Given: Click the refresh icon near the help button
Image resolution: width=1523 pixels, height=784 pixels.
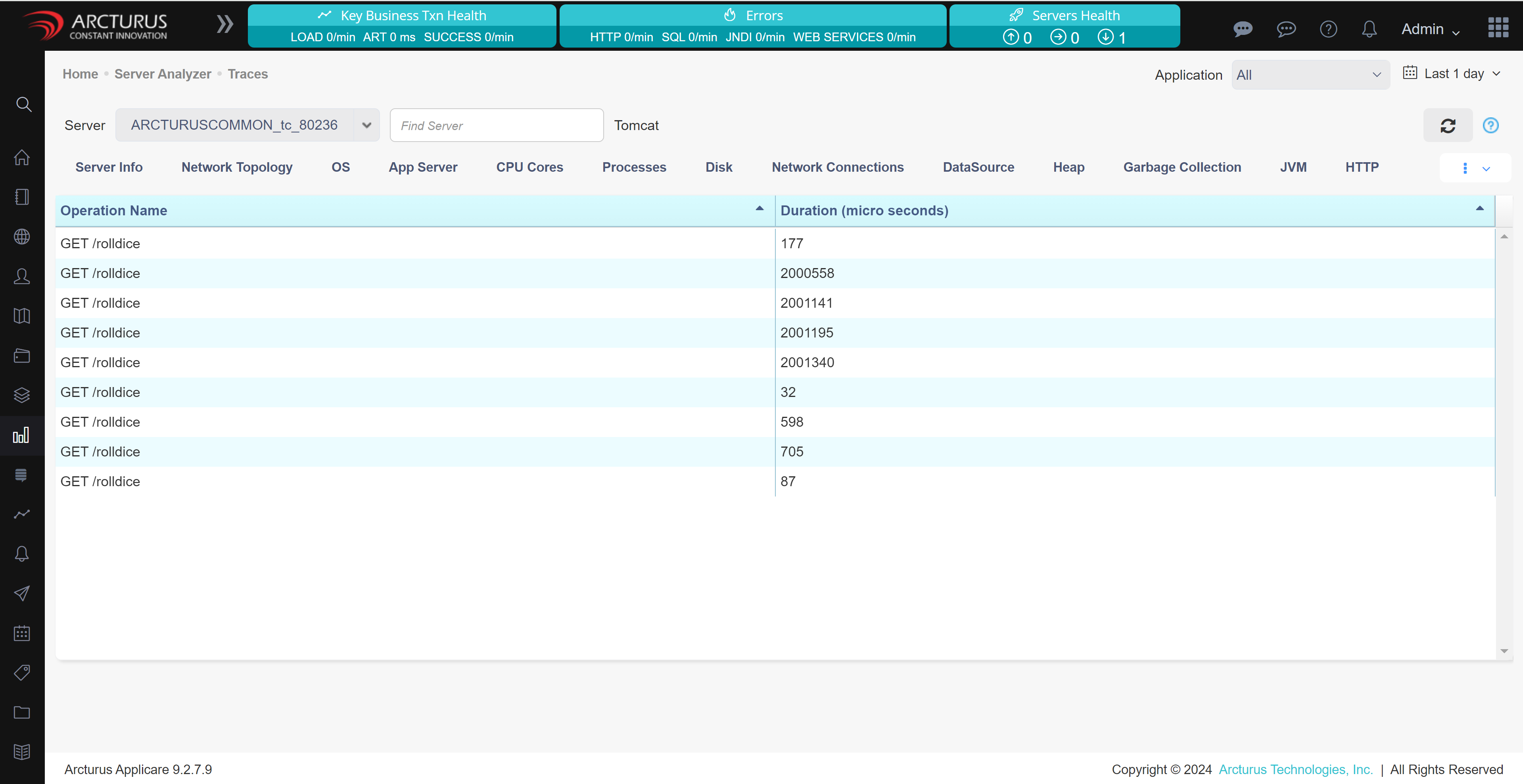Looking at the screenshot, I should click(x=1448, y=125).
